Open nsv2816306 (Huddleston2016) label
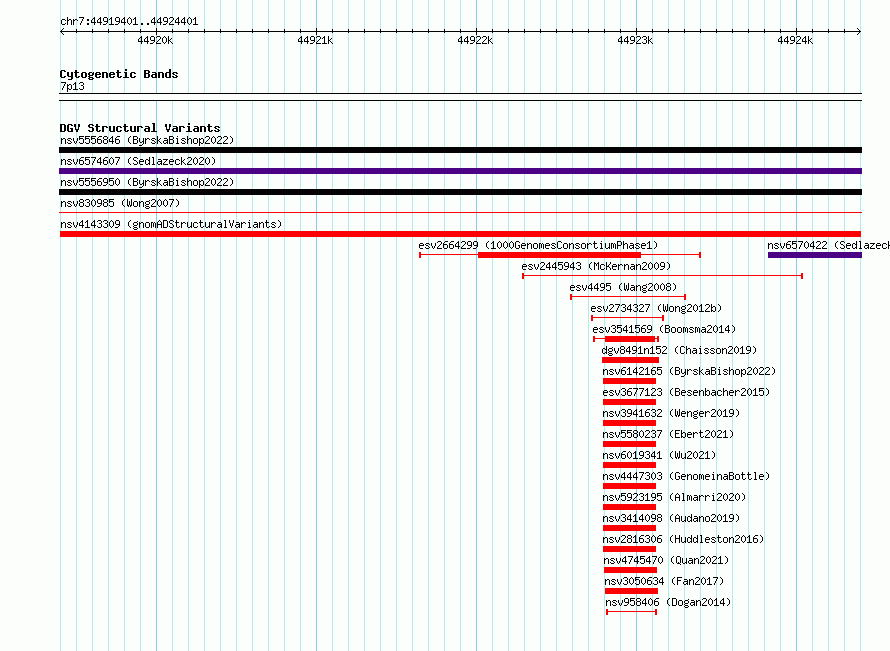Viewport: 890px width, 651px height. (683, 539)
